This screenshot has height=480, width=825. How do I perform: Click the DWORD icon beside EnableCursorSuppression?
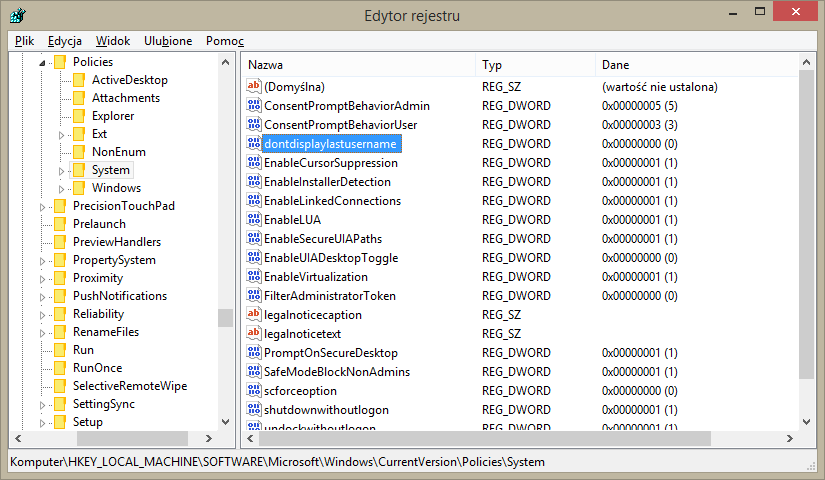click(x=254, y=162)
